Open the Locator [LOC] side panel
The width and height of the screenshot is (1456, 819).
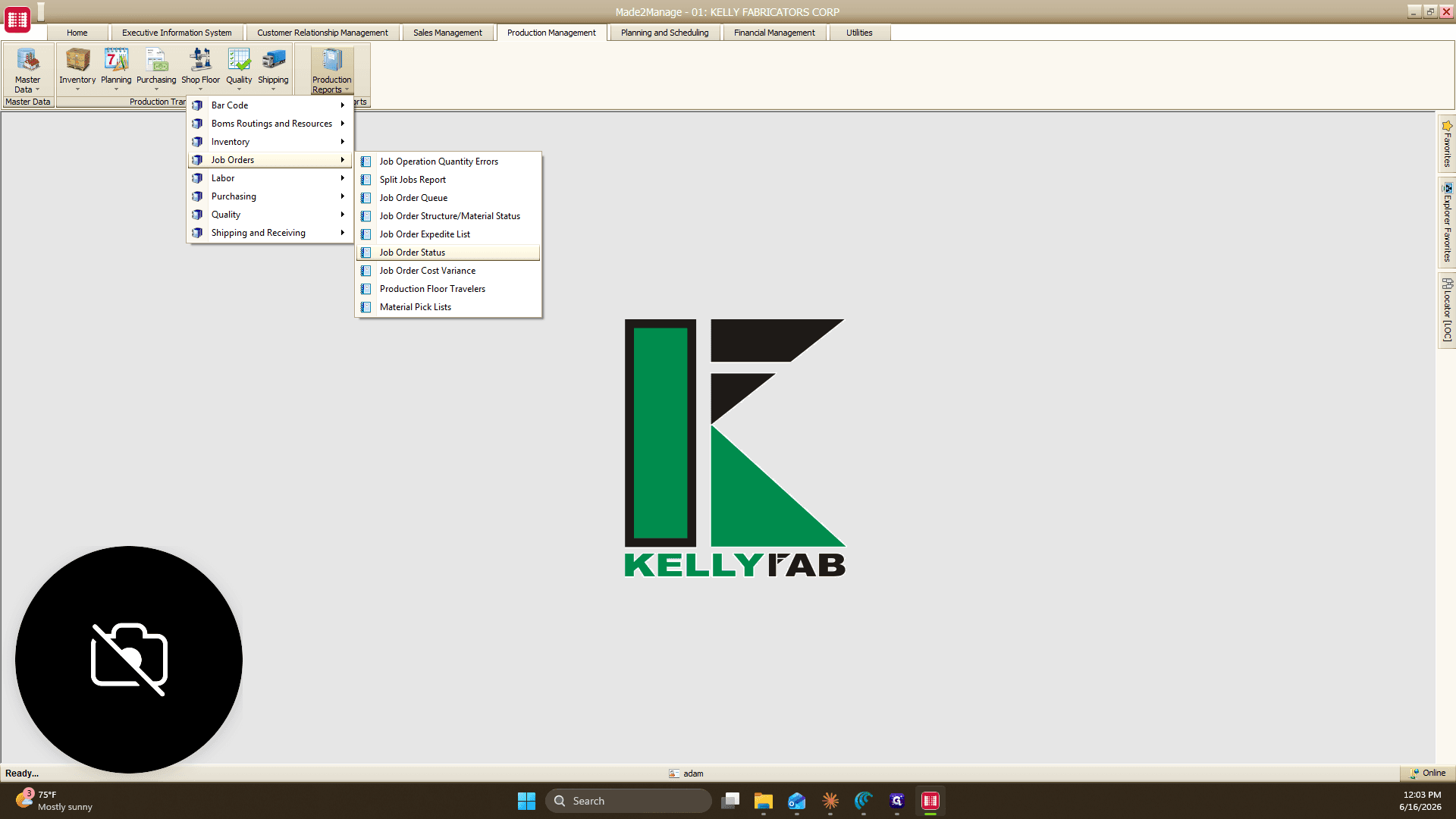pyautogui.click(x=1447, y=310)
